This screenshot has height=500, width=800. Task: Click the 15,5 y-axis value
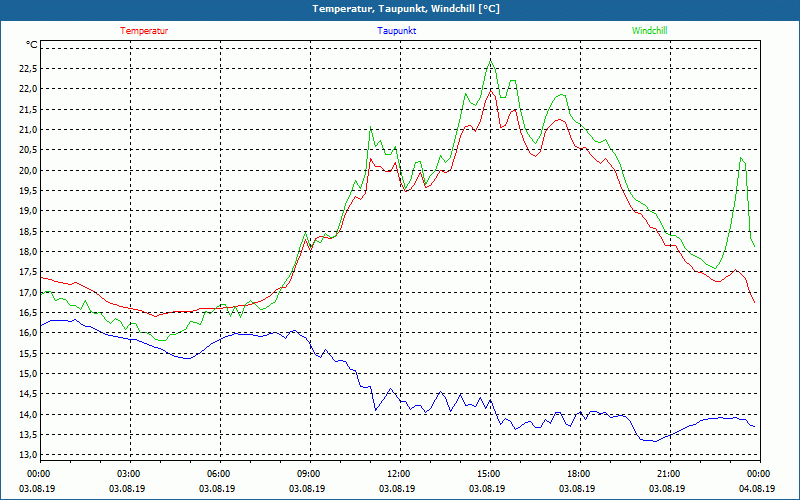29,353
